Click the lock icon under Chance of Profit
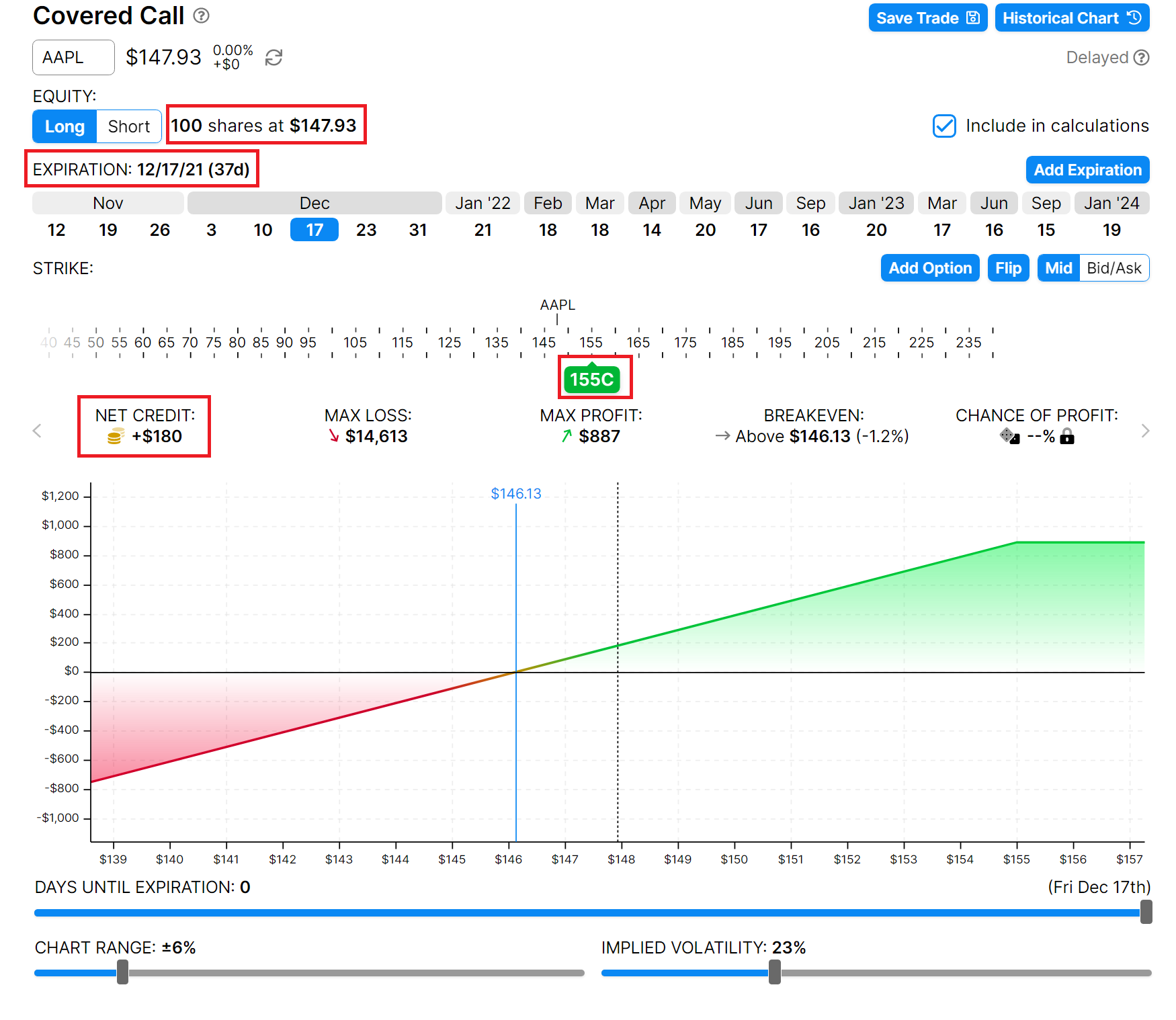1176x1020 pixels. pos(1067,437)
